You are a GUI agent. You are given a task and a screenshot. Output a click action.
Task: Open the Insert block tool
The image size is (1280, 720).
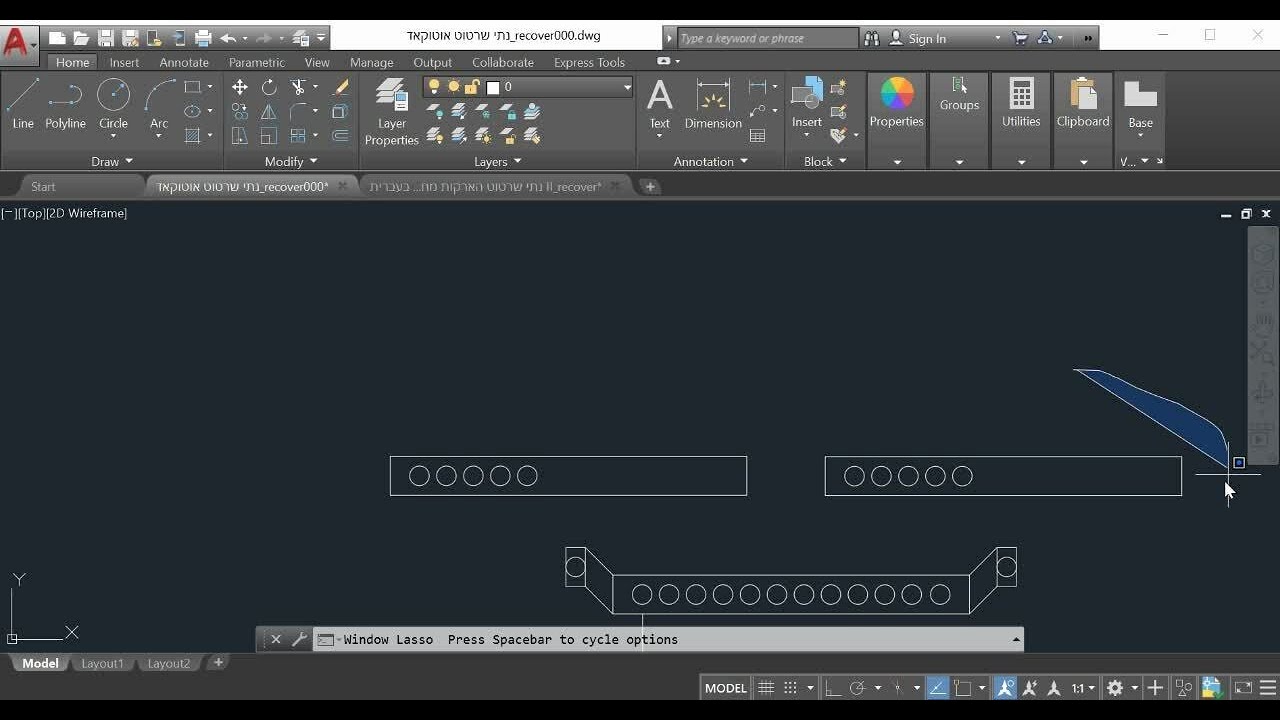click(807, 105)
